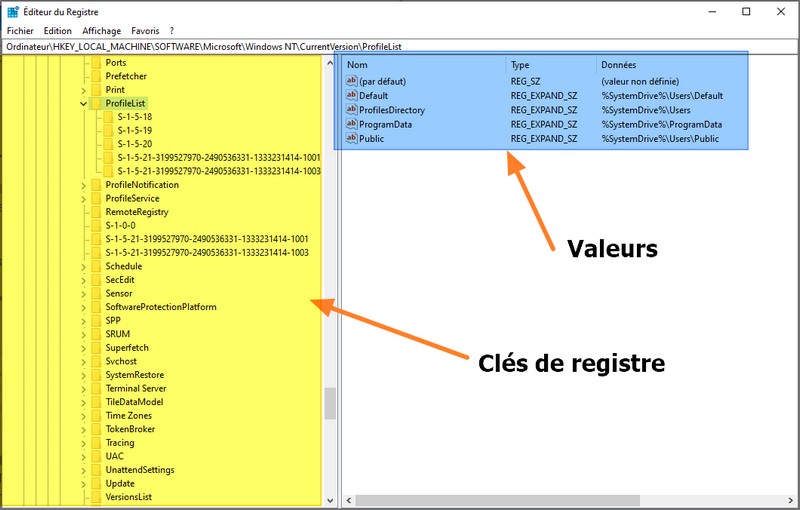Screen dimensions: 800x510
Task: Click the SecEdit folder icon
Action: [x=96, y=280]
